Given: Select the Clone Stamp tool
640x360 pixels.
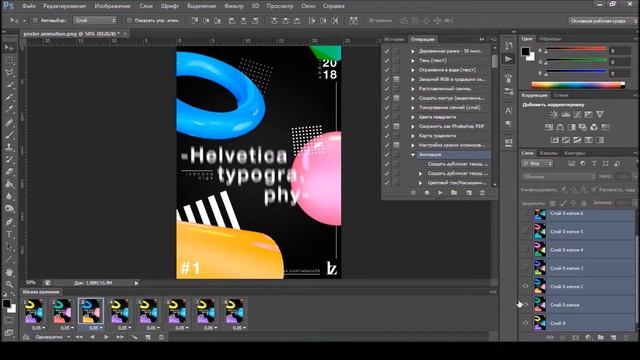Looking at the screenshot, I should [x=9, y=147].
